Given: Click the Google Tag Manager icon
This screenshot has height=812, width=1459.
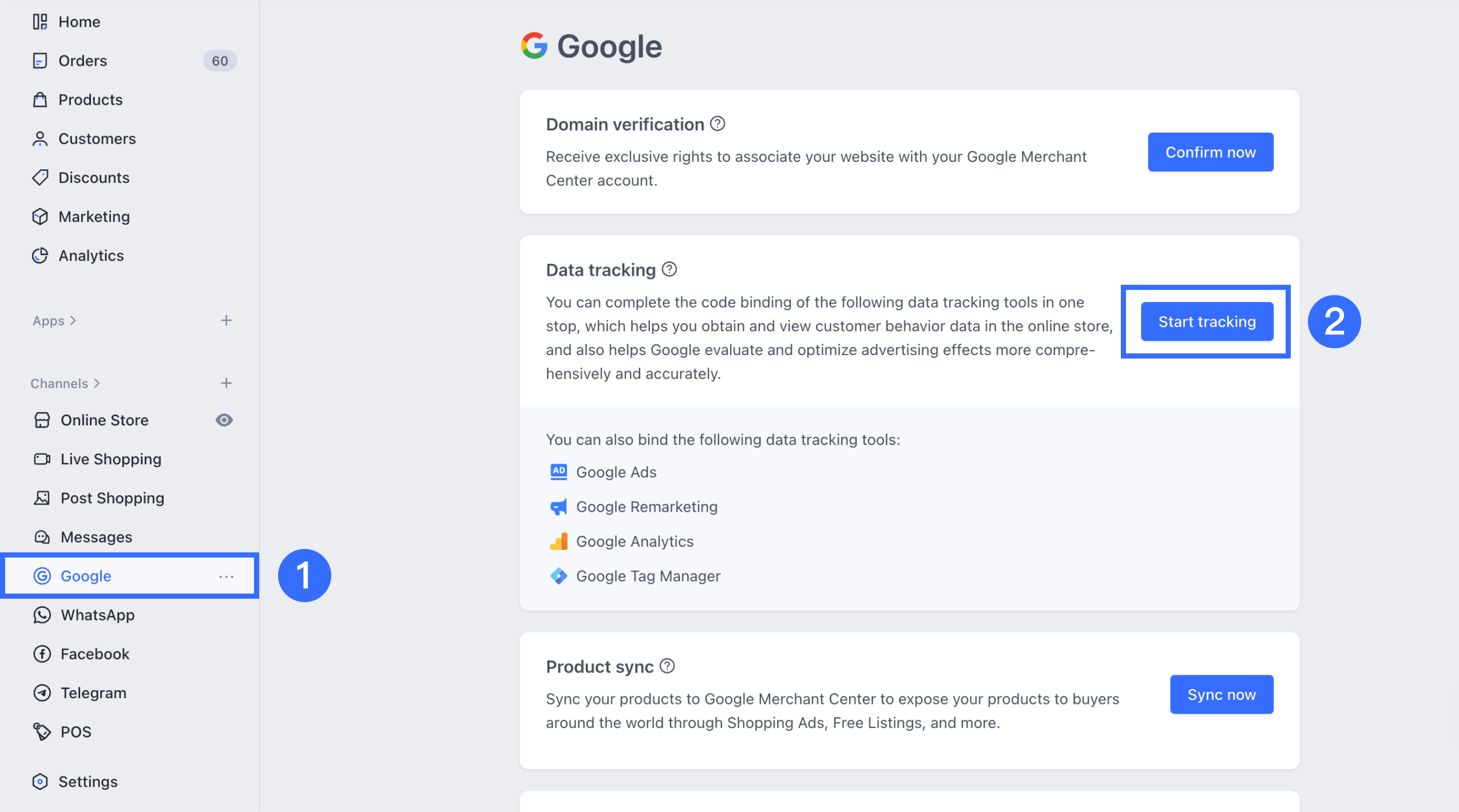Looking at the screenshot, I should [x=558, y=576].
